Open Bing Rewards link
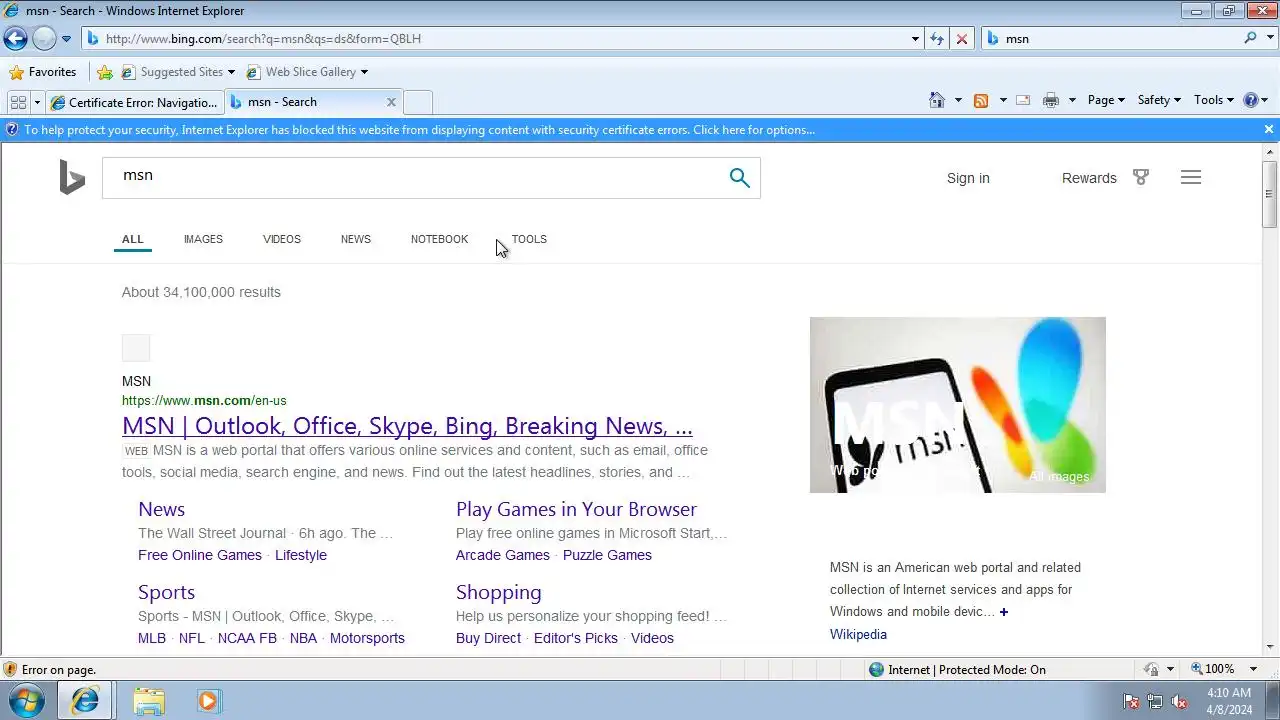 tap(1089, 178)
